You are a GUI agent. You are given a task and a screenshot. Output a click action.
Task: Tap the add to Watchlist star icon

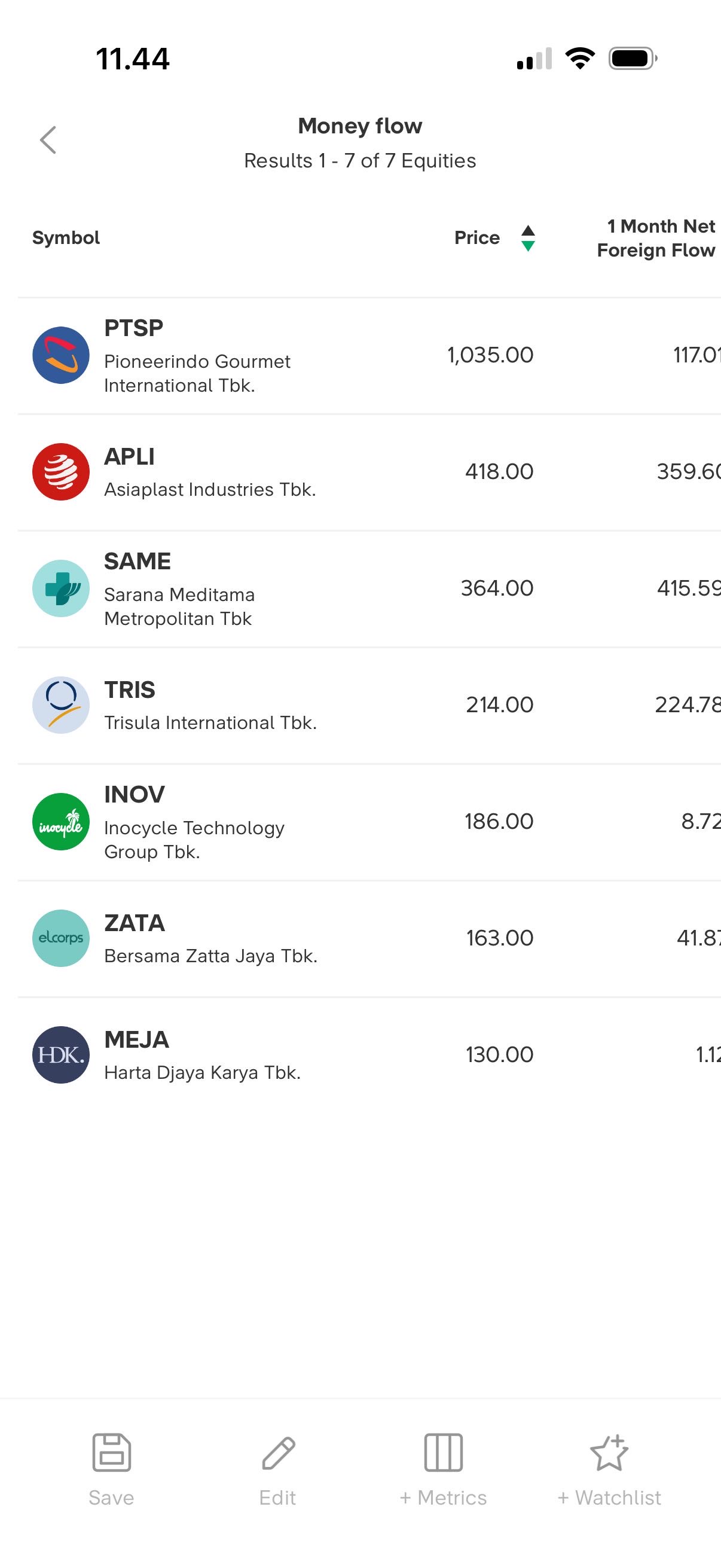click(609, 1453)
